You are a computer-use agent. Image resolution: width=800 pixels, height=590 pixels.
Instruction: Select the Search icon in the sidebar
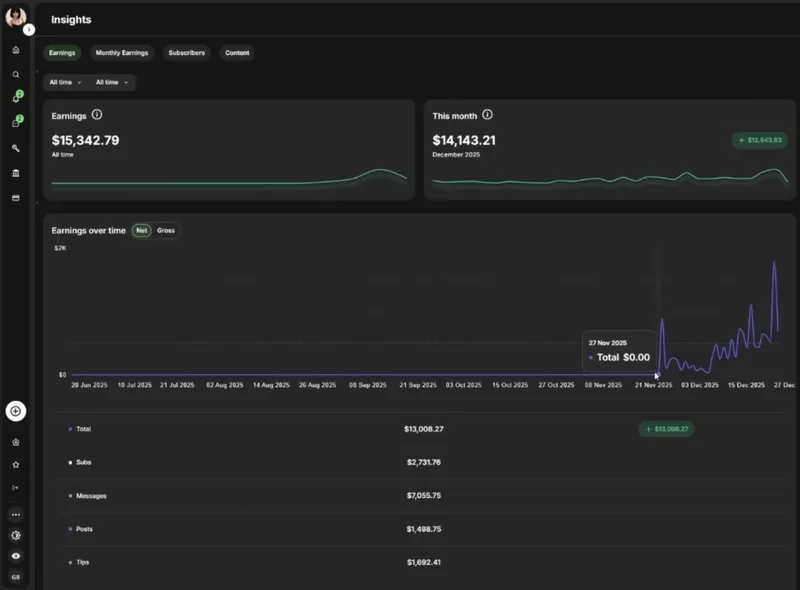coord(16,75)
